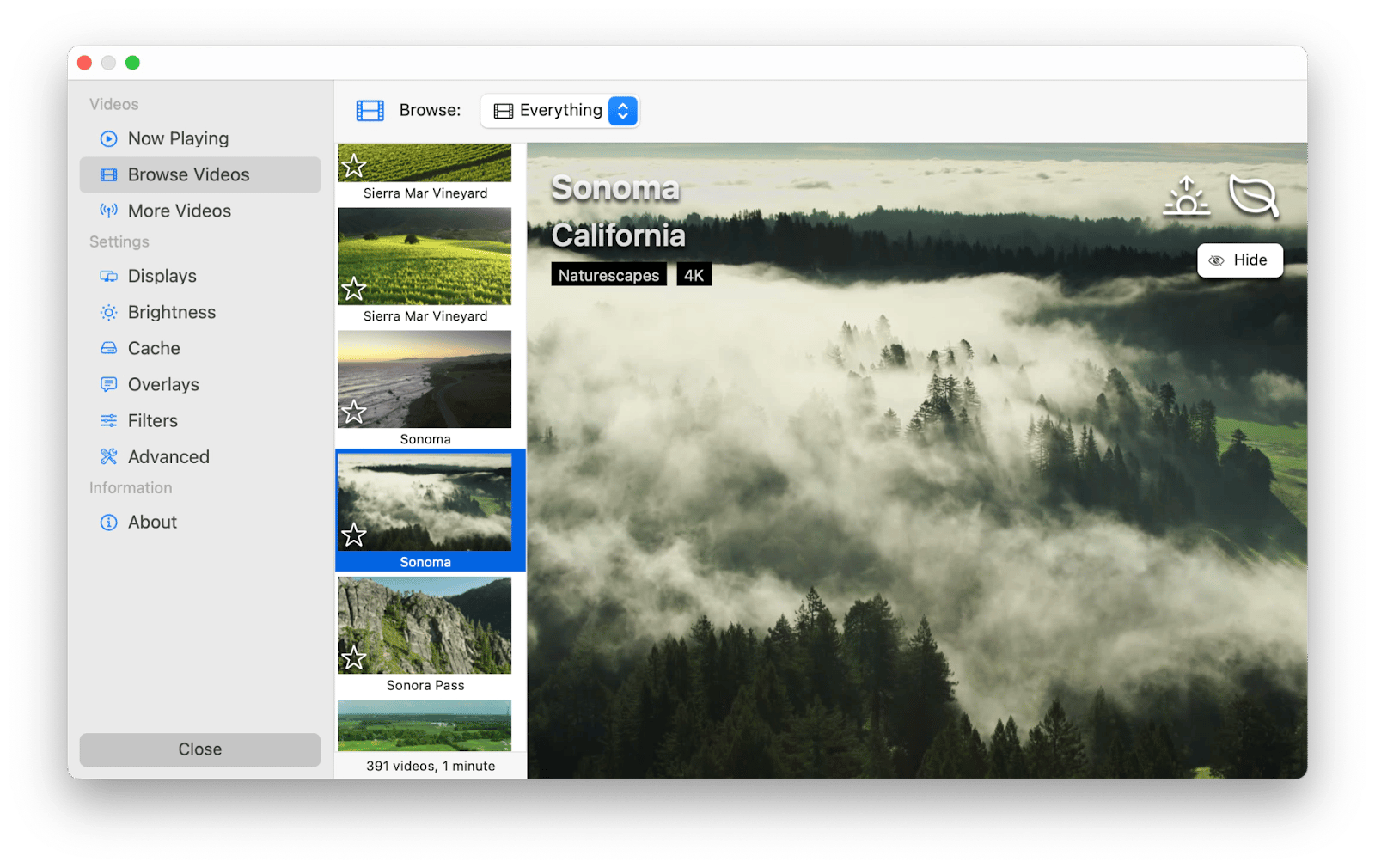This screenshot has width=1375, height=868.
Task: Select the partially visible green fields thumbnail
Action: 425,725
